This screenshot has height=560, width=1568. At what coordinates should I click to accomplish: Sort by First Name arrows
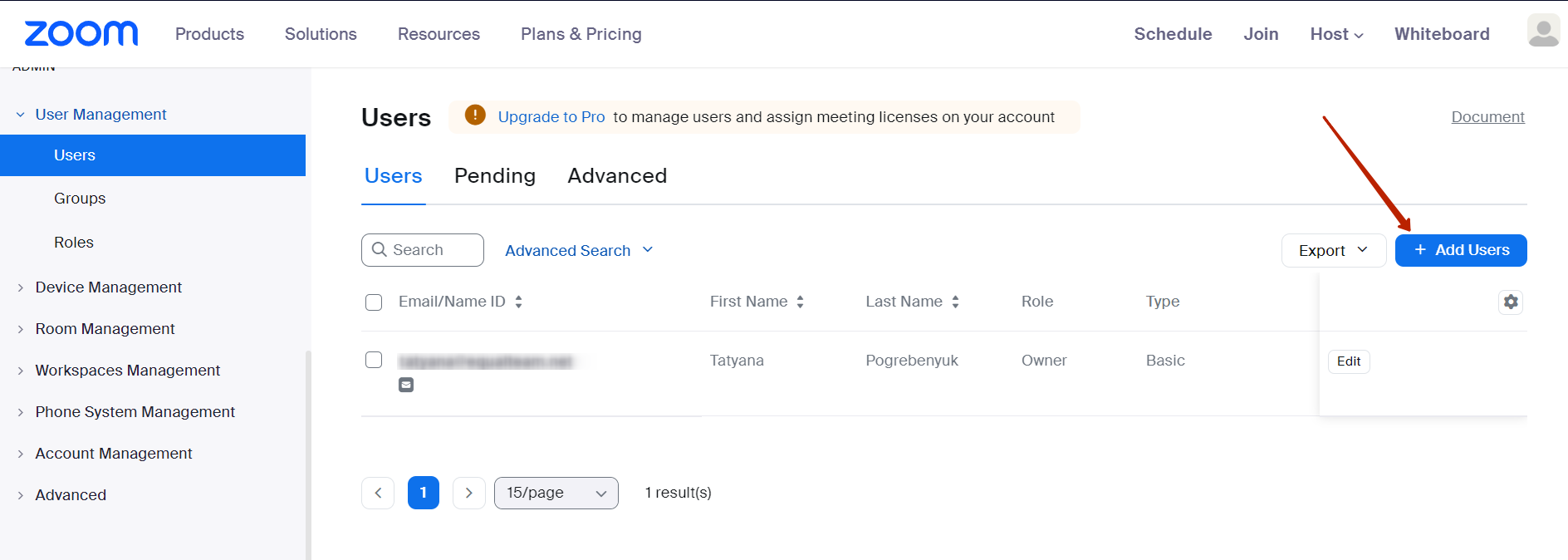pyautogui.click(x=800, y=302)
